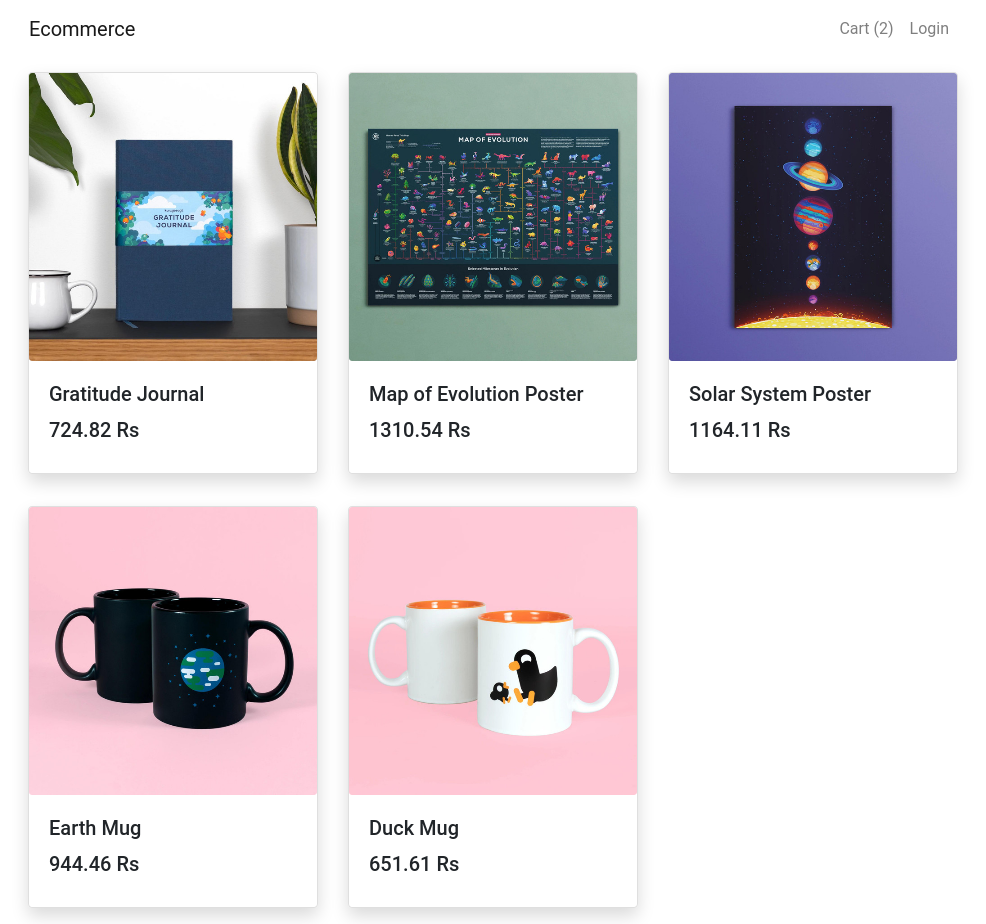
Task: Click the 651.61 Rs price
Action: 414,864
